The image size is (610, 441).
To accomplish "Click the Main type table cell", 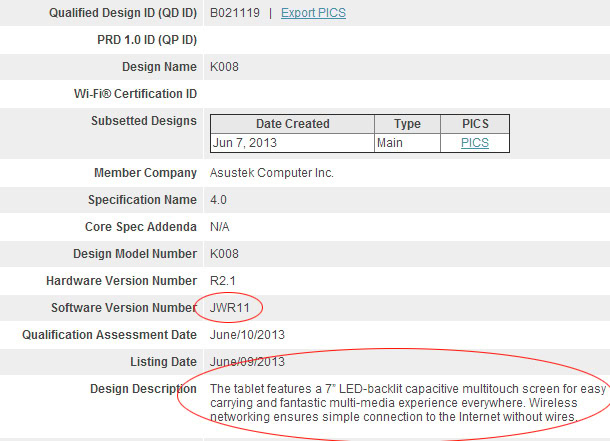I will (x=394, y=143).
